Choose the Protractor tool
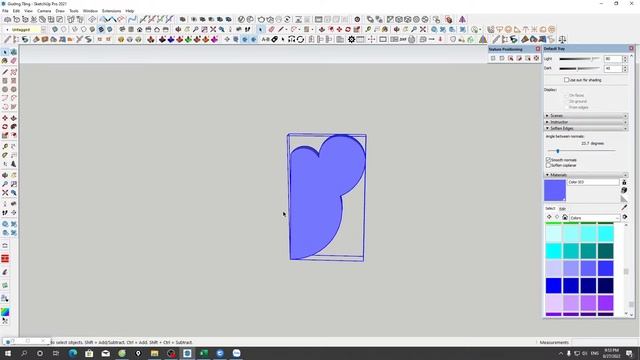The height and width of the screenshot is (360, 640). pos(5,155)
